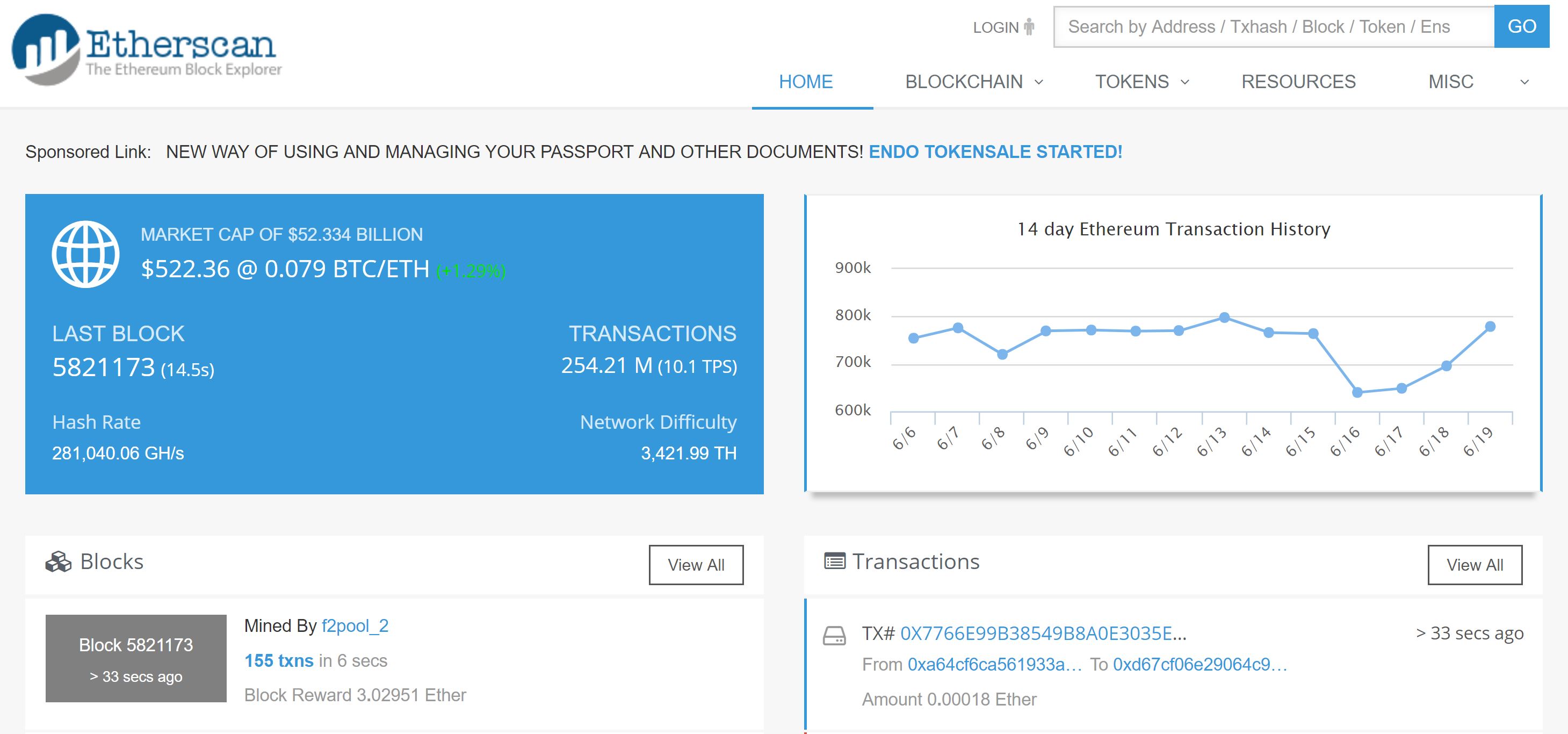Click the Transactions list icon
Image resolution: width=1568 pixels, height=734 pixels.
[x=835, y=561]
